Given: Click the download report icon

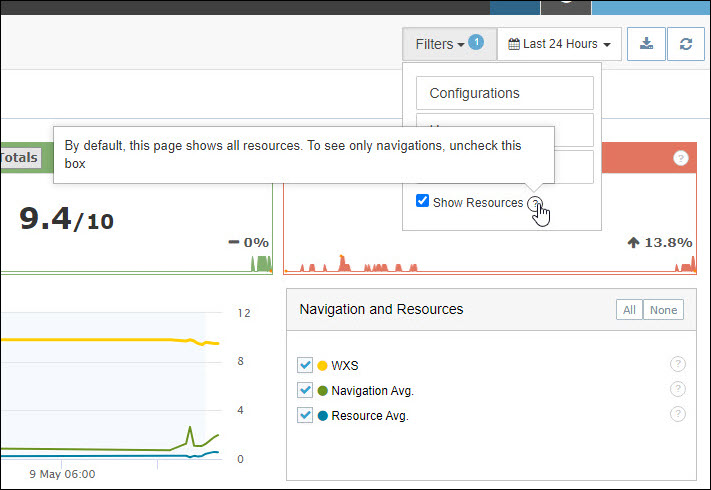Looking at the screenshot, I should 647,44.
